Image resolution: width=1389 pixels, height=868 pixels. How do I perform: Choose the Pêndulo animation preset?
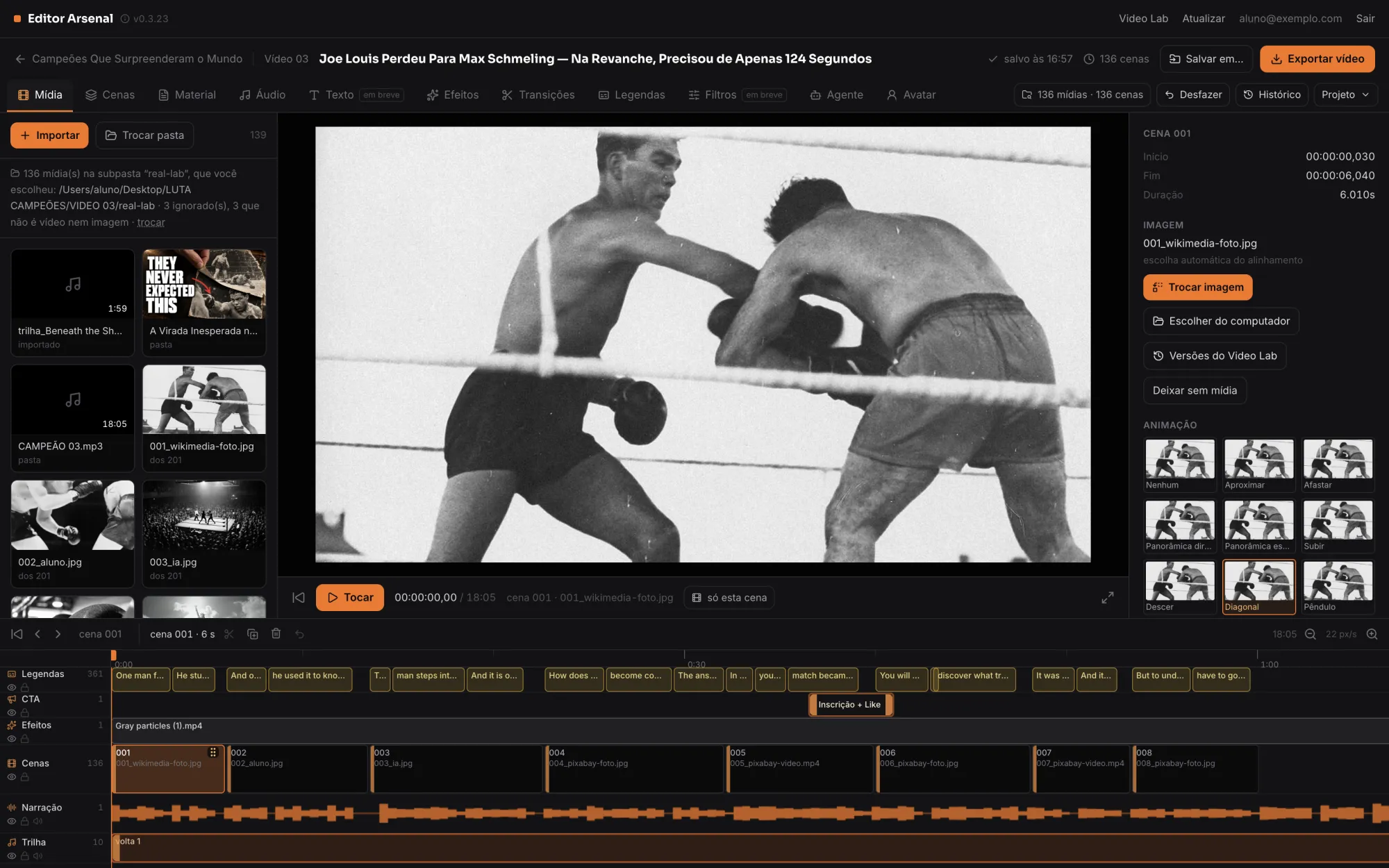1338,587
